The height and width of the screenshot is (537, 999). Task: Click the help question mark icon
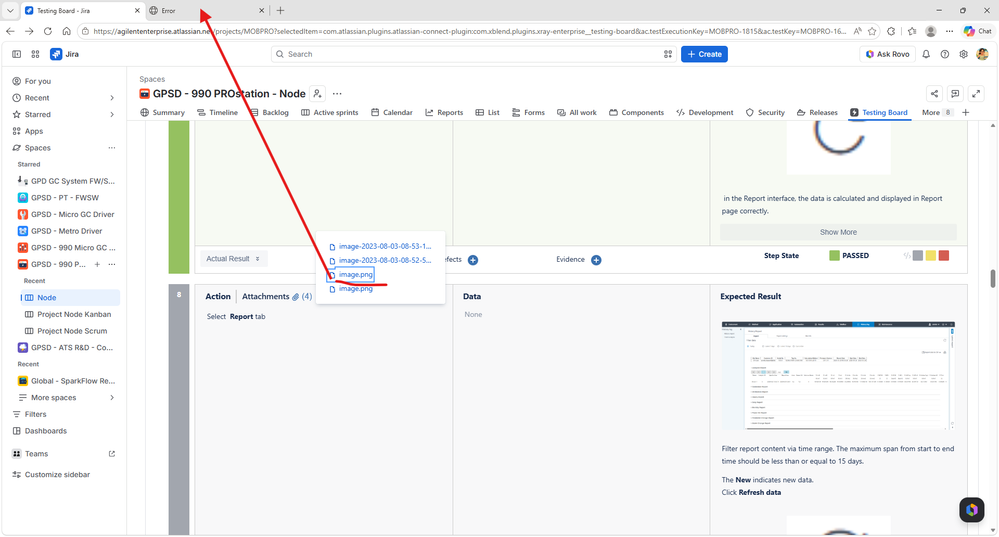point(945,54)
